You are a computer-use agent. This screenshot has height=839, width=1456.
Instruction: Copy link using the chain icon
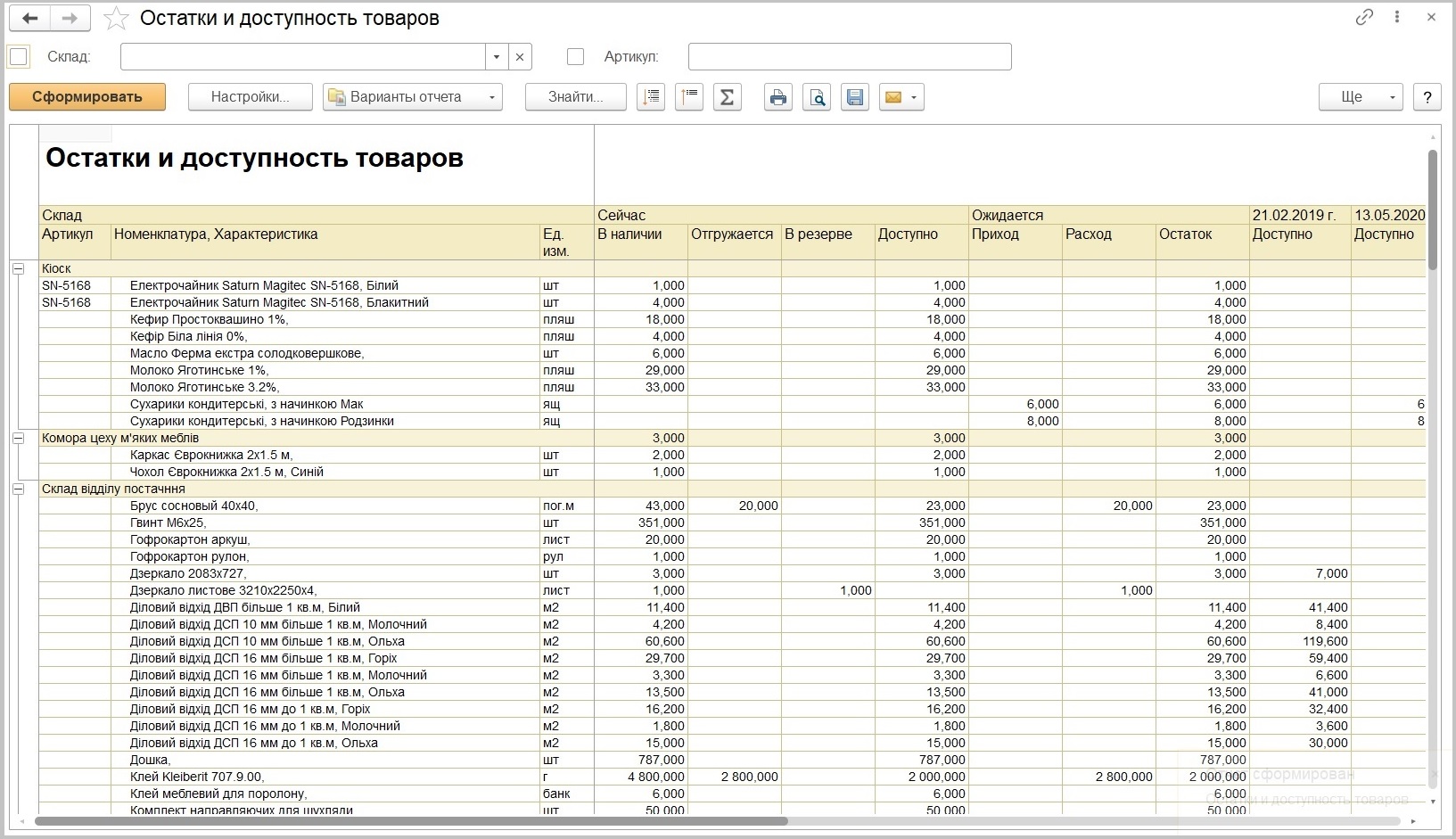[x=1364, y=18]
